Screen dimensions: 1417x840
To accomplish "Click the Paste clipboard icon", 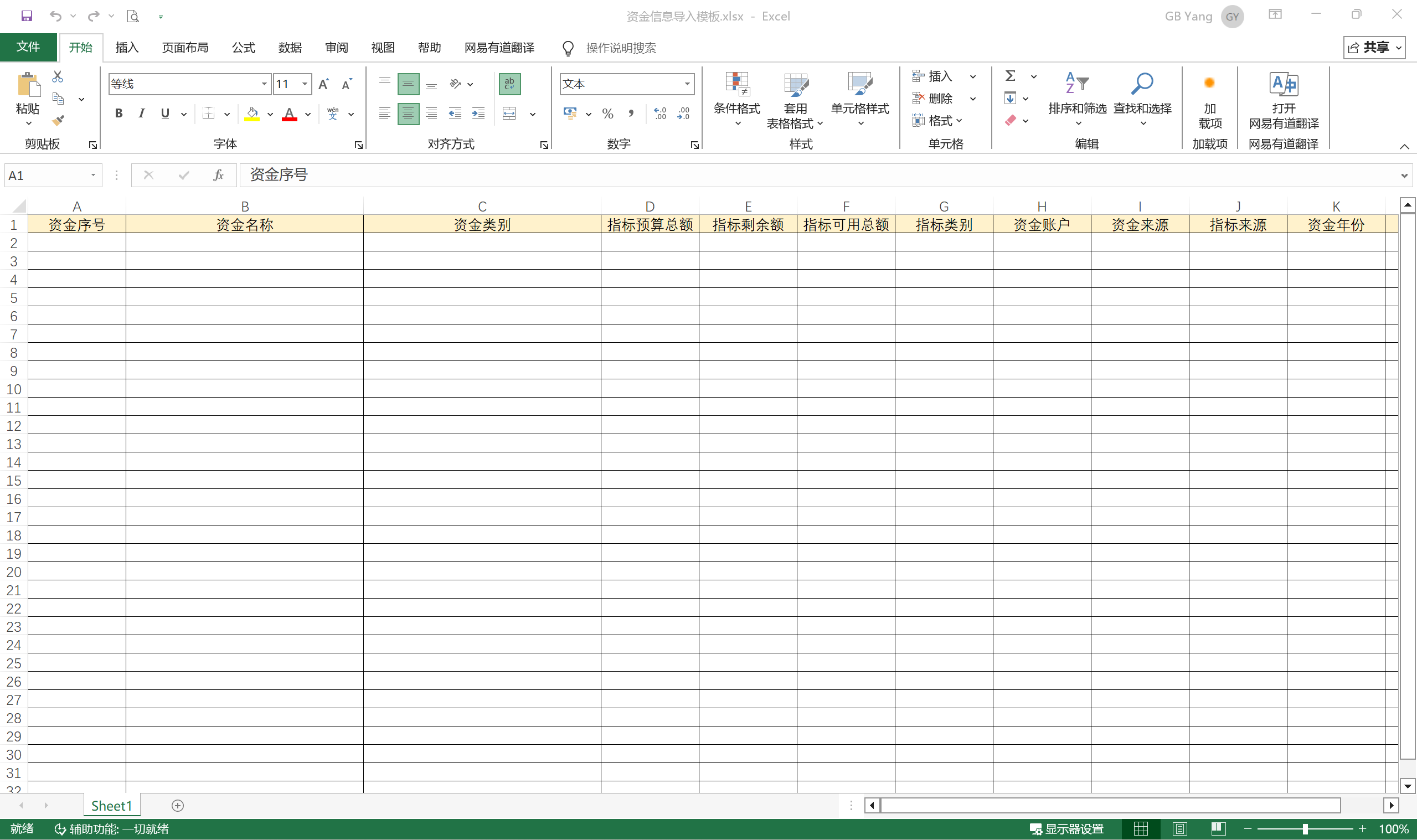I will [x=28, y=85].
